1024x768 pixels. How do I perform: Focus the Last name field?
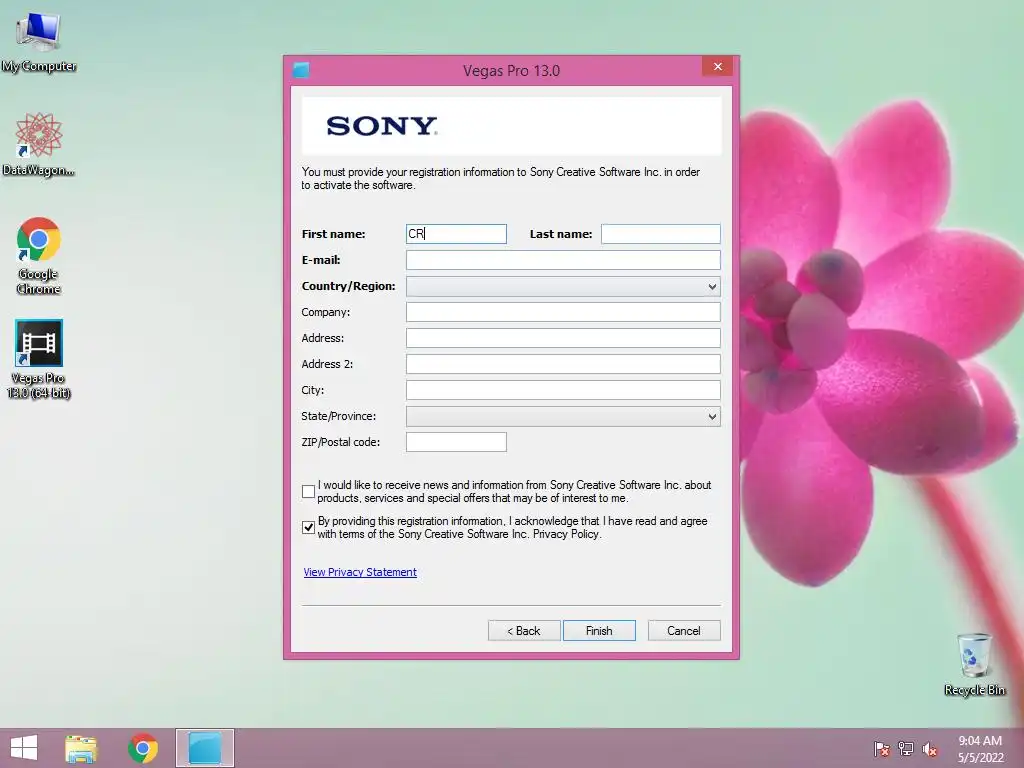660,234
